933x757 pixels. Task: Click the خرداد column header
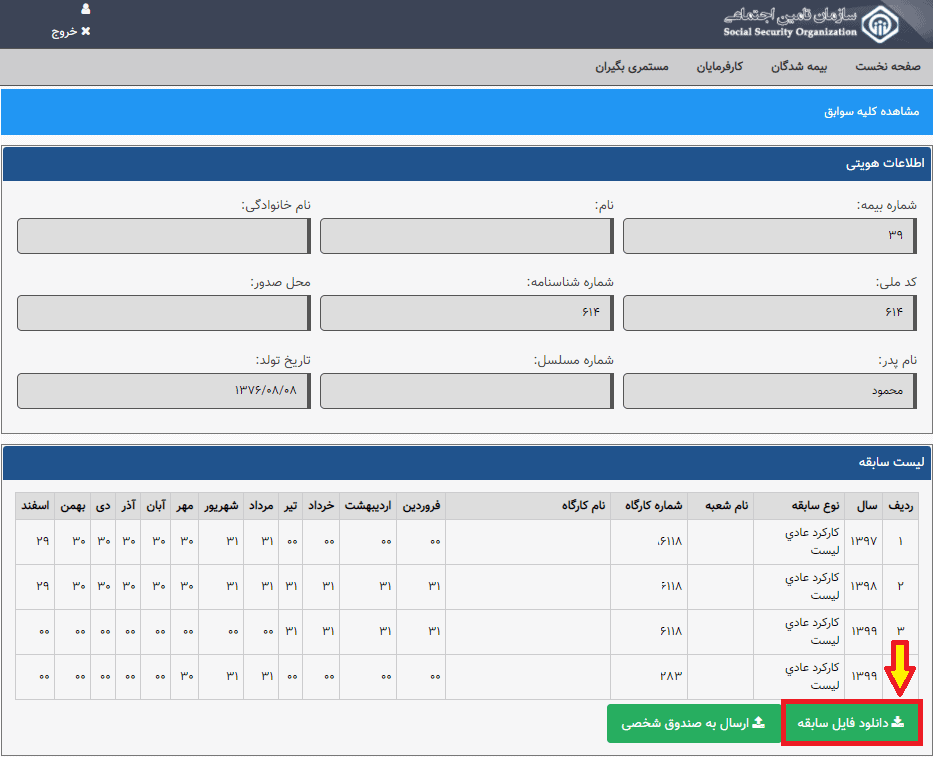(321, 506)
